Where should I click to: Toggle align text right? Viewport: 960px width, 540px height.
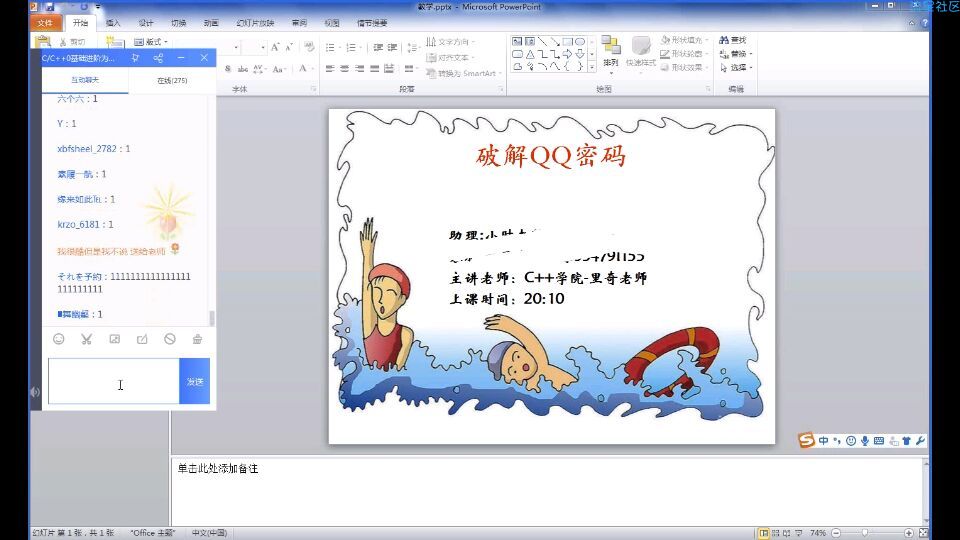pos(359,69)
